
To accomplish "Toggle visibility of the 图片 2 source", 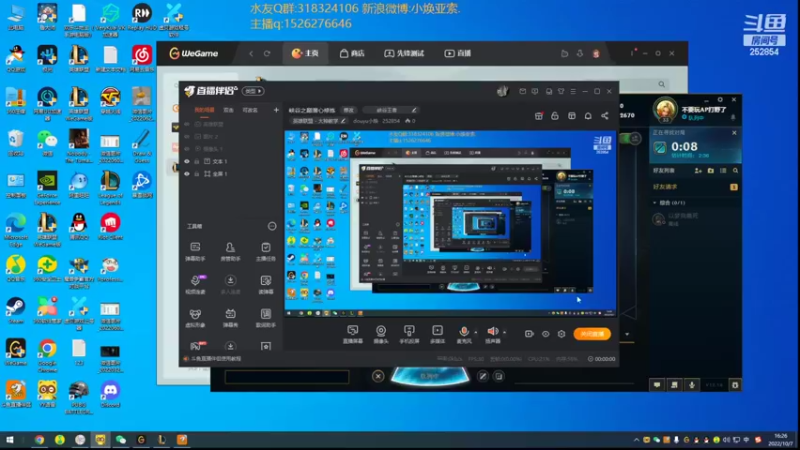I will coord(187,137).
